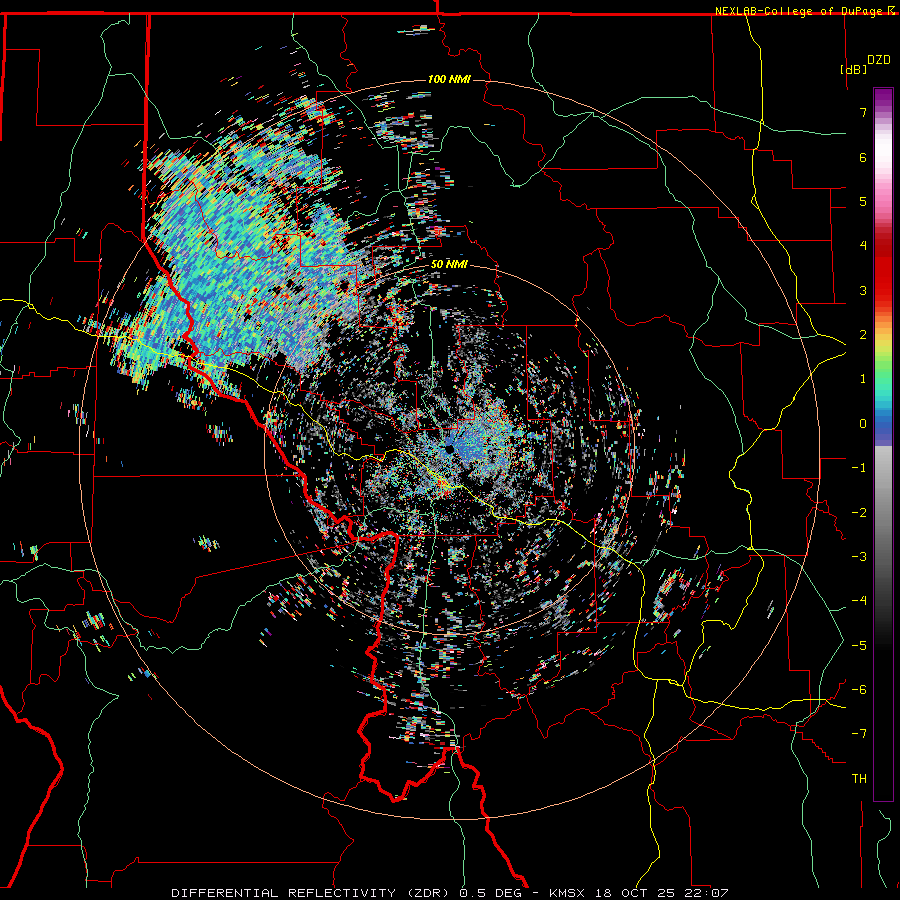Click the -6 value on the color scale
The width and height of the screenshot is (900, 900).
[x=859, y=690]
